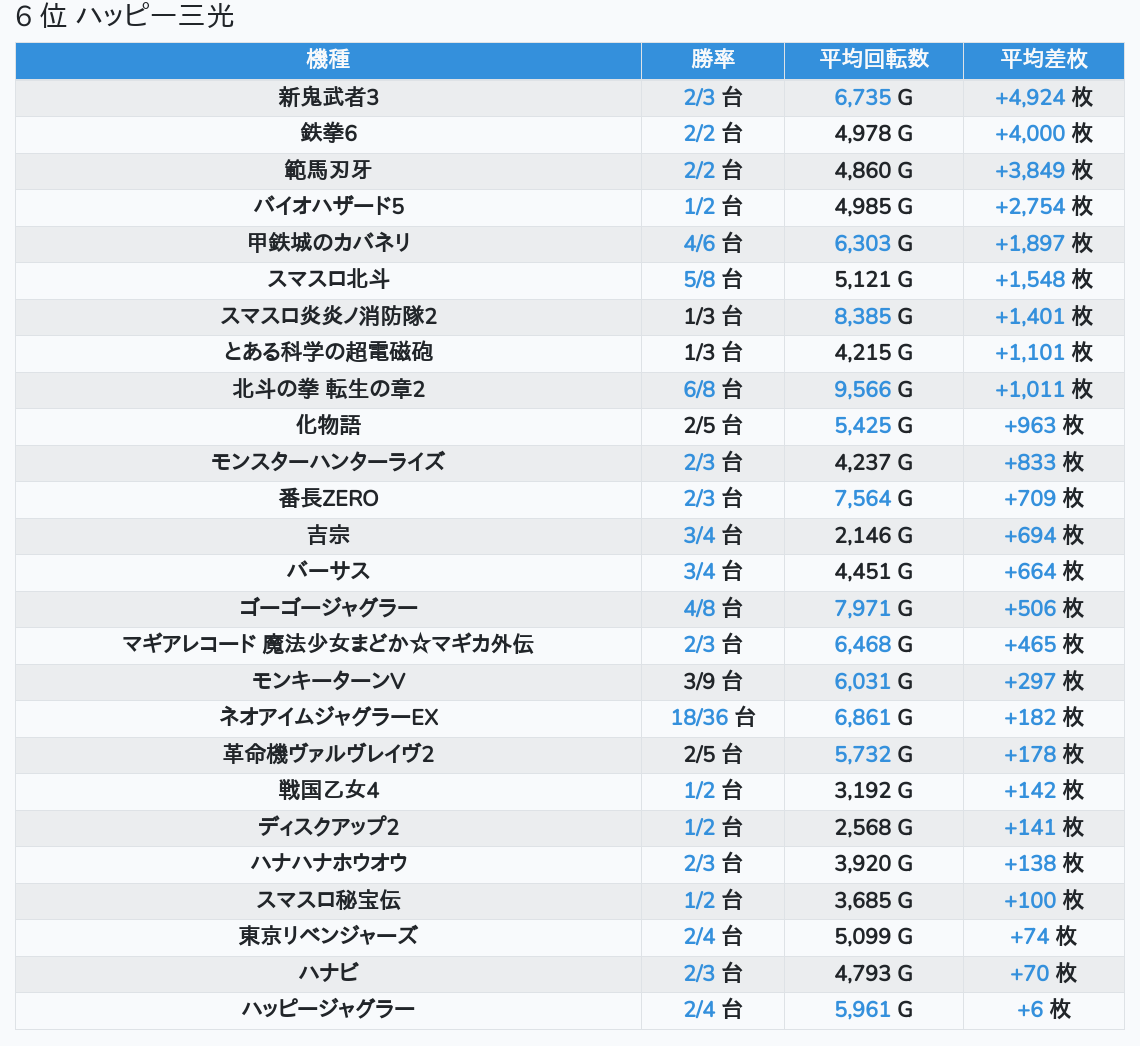Click 甲鉄城のカバネリ in the table
Image resolution: width=1140 pixels, height=1046 pixels.
328,243
